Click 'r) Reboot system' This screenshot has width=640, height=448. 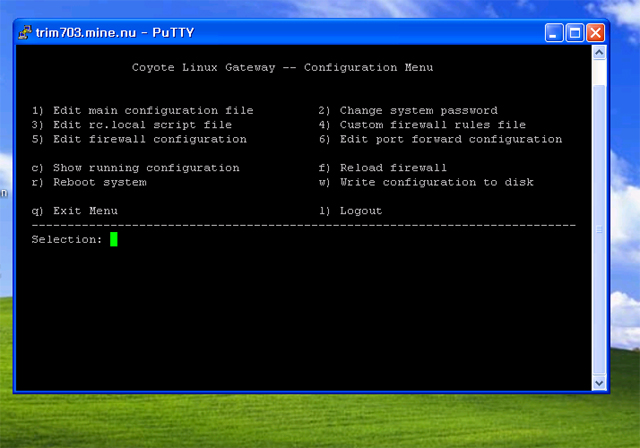tap(89, 182)
